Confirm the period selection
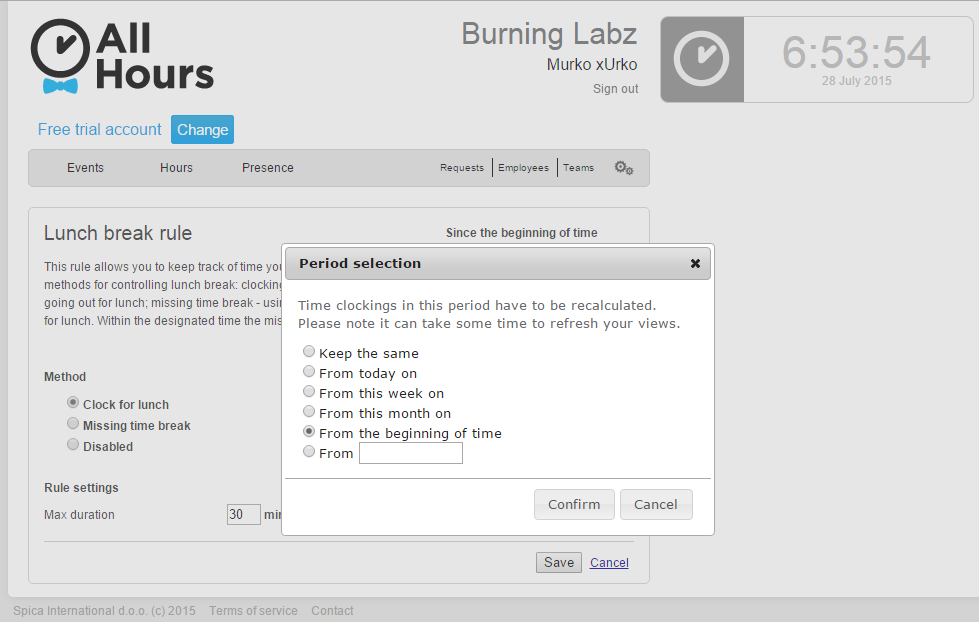This screenshot has width=979, height=622. pyautogui.click(x=574, y=504)
